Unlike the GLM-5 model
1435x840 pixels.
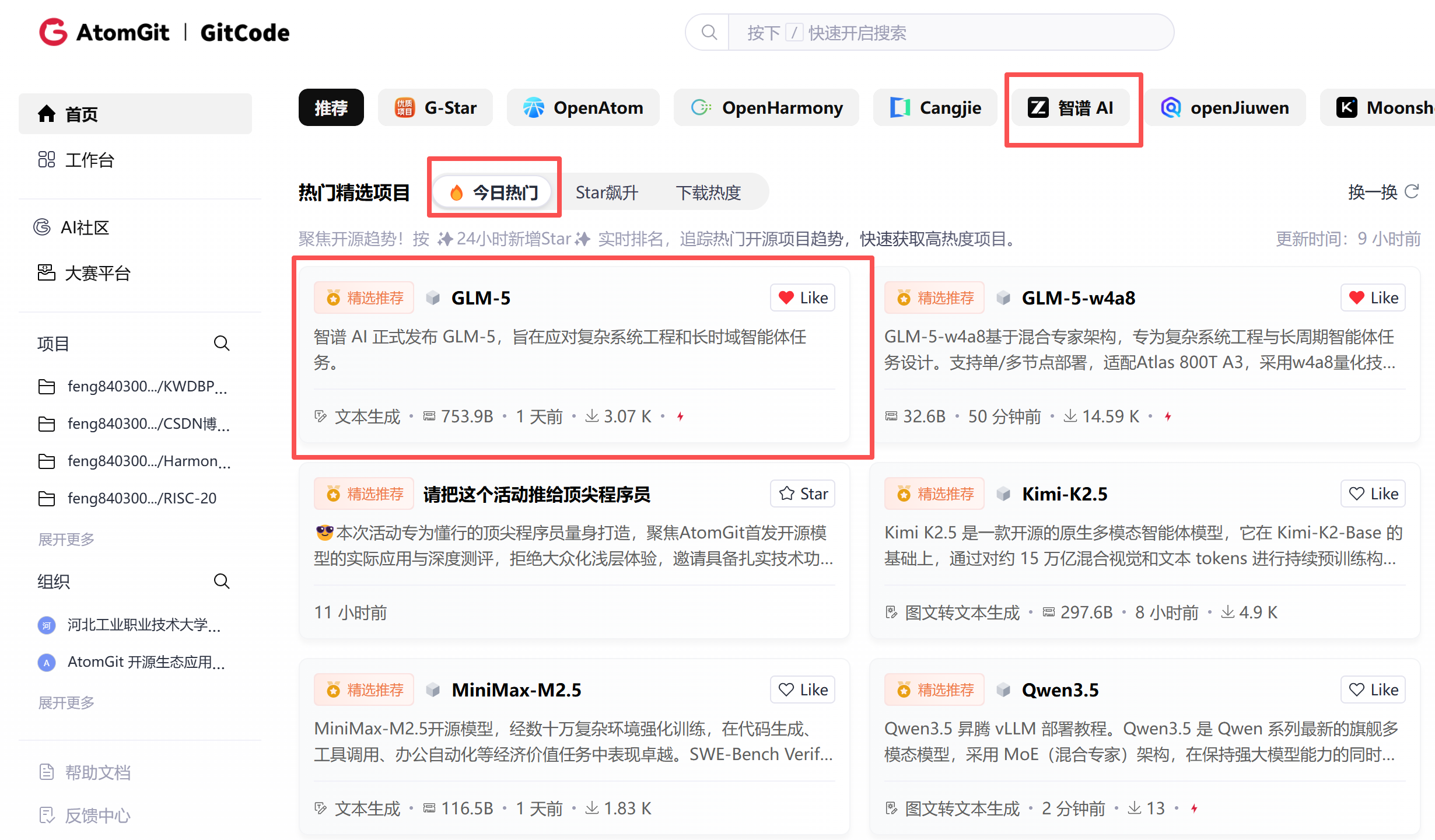pyautogui.click(x=803, y=298)
